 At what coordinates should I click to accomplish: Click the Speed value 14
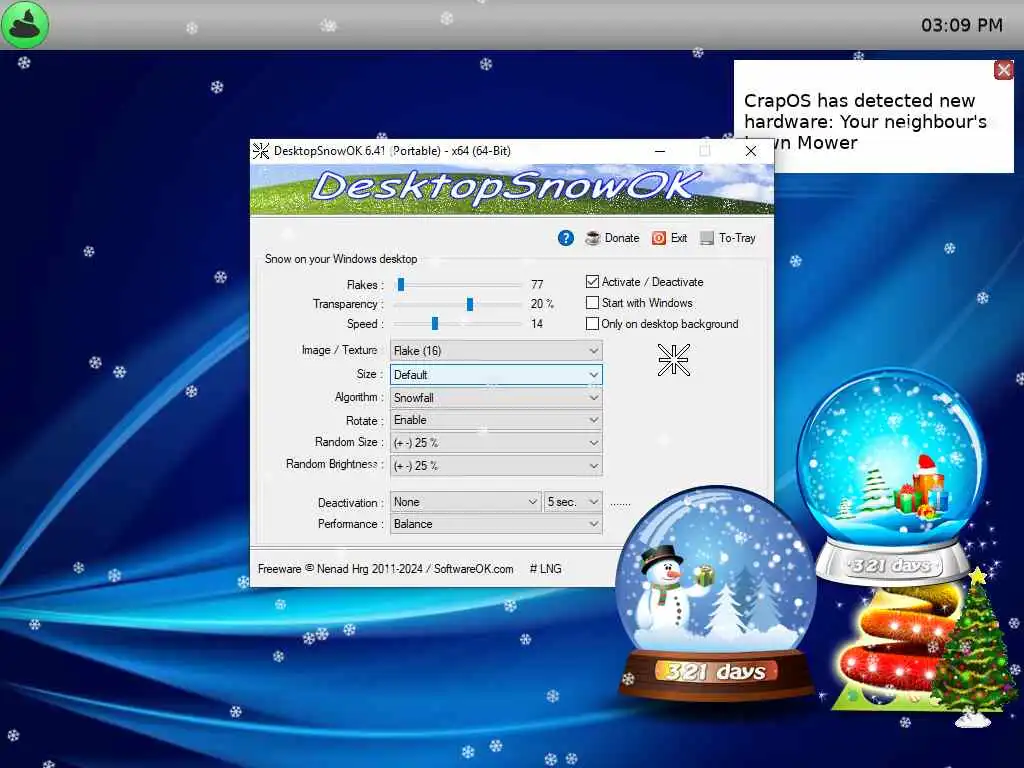click(537, 323)
